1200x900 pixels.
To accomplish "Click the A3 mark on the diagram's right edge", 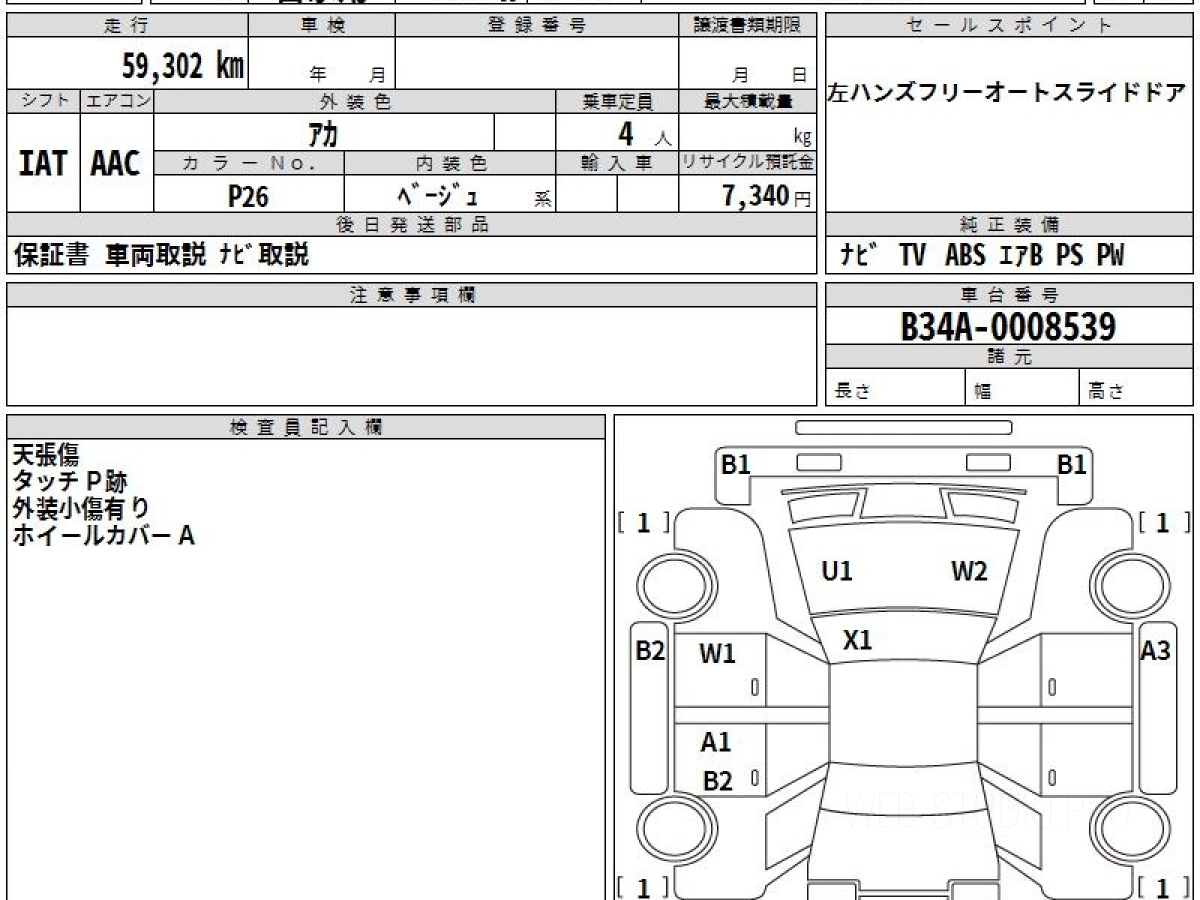I will (1155, 651).
